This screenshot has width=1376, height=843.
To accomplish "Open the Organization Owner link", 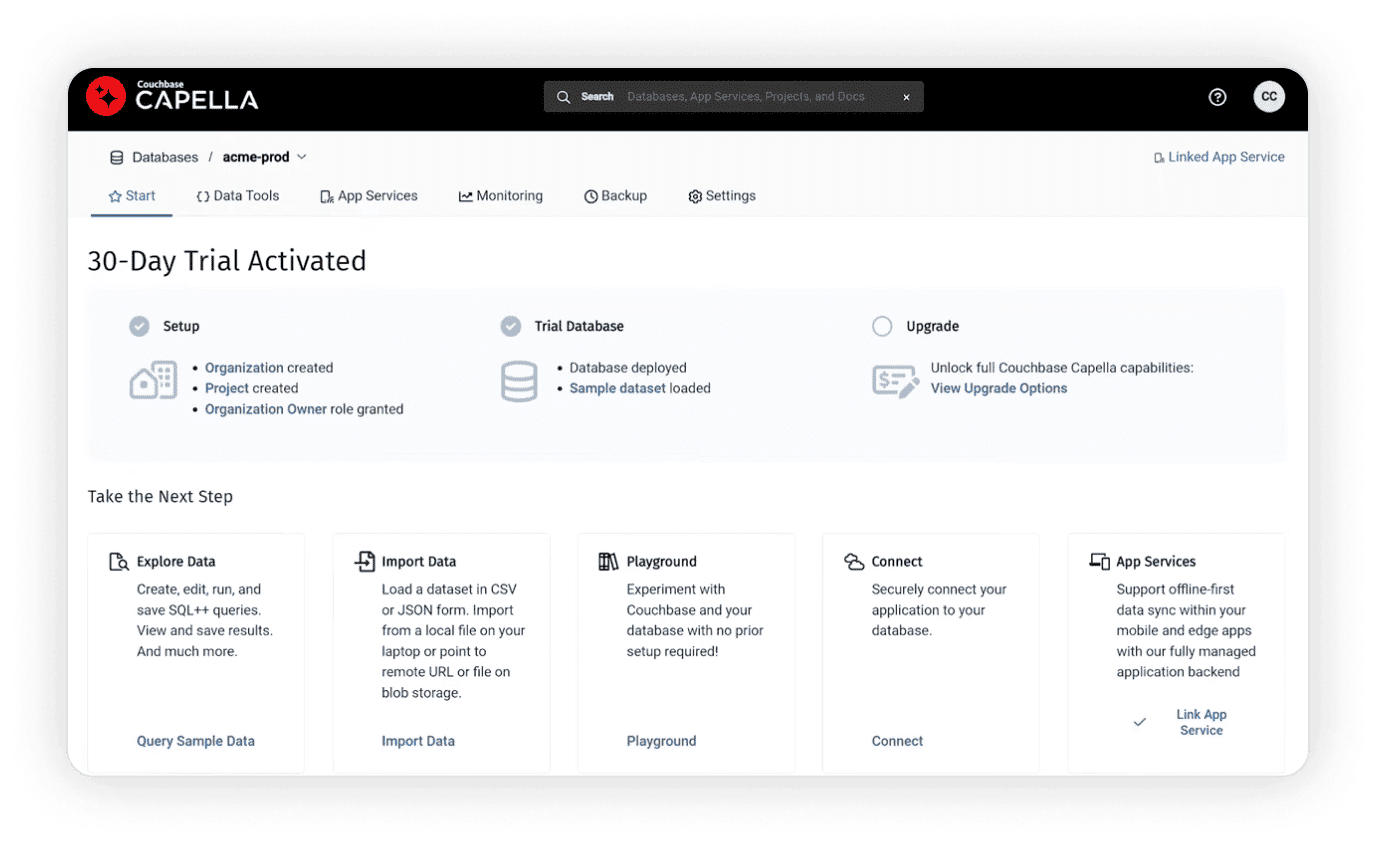I will (x=267, y=409).
